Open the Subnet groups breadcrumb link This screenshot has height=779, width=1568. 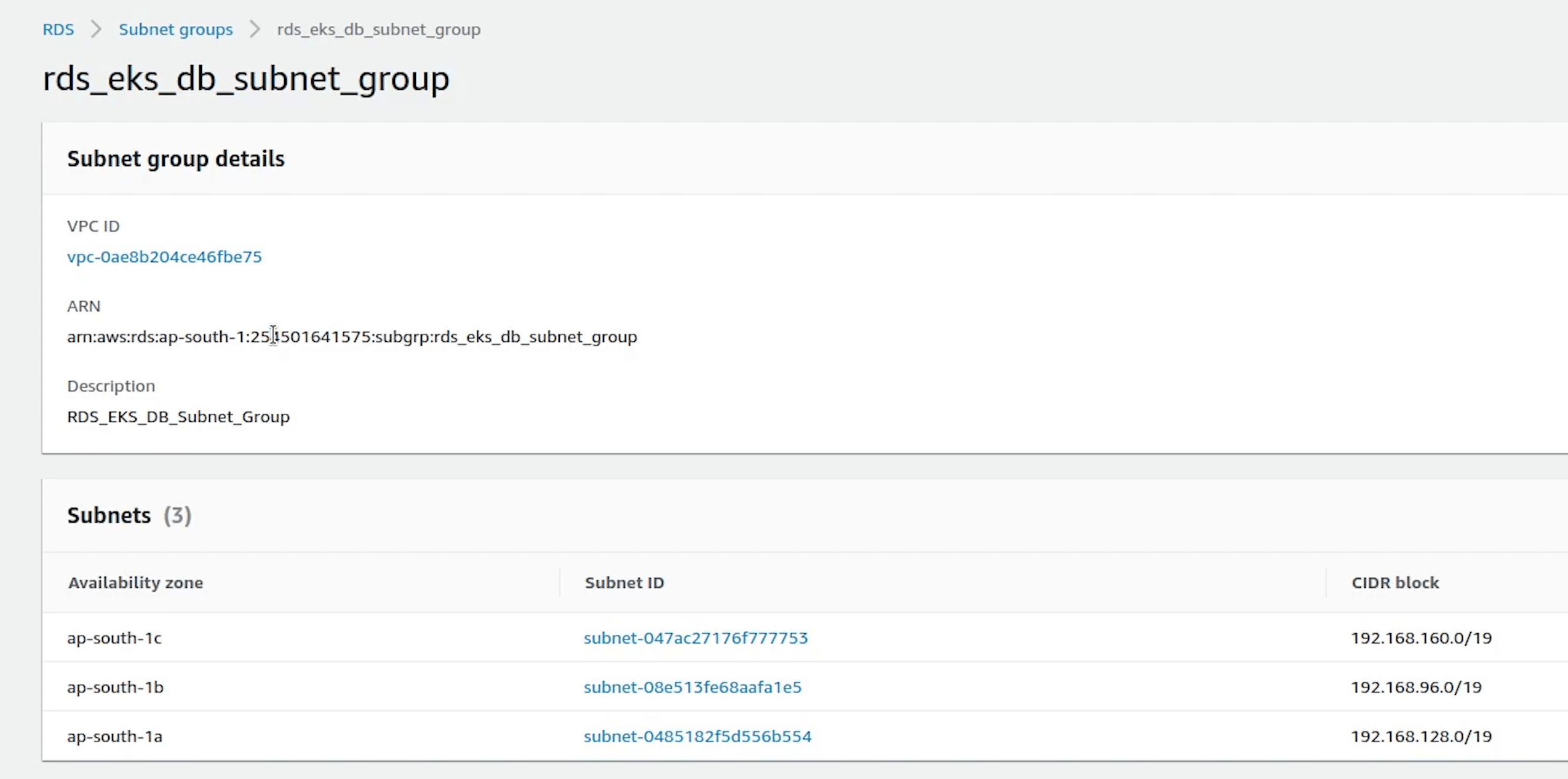coord(175,30)
